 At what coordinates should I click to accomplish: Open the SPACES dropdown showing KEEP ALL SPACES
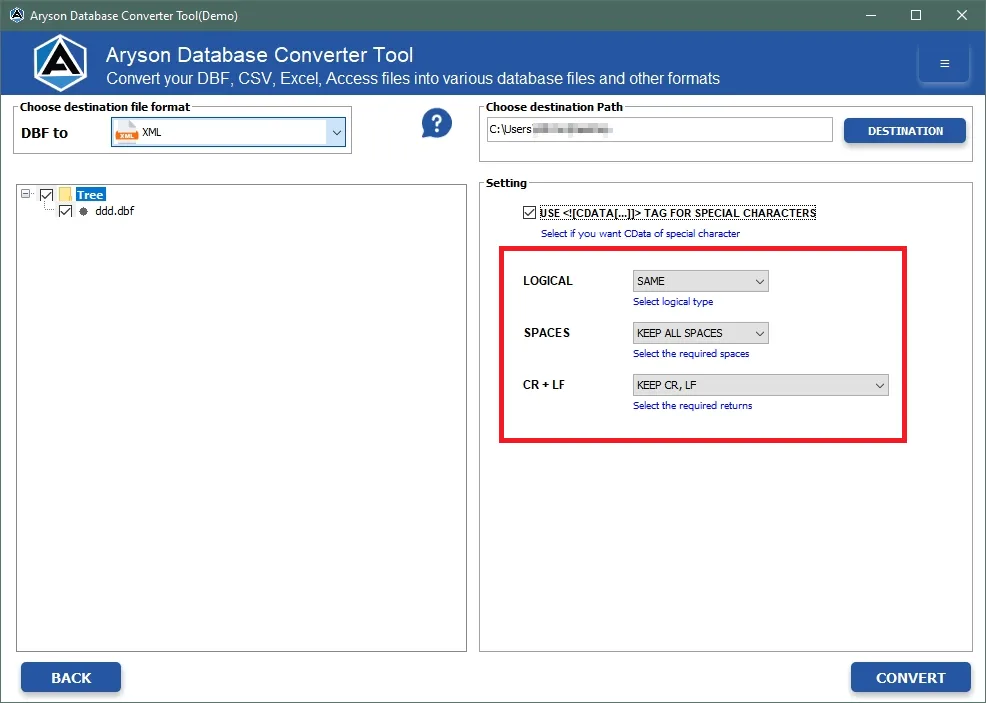pyautogui.click(x=701, y=333)
